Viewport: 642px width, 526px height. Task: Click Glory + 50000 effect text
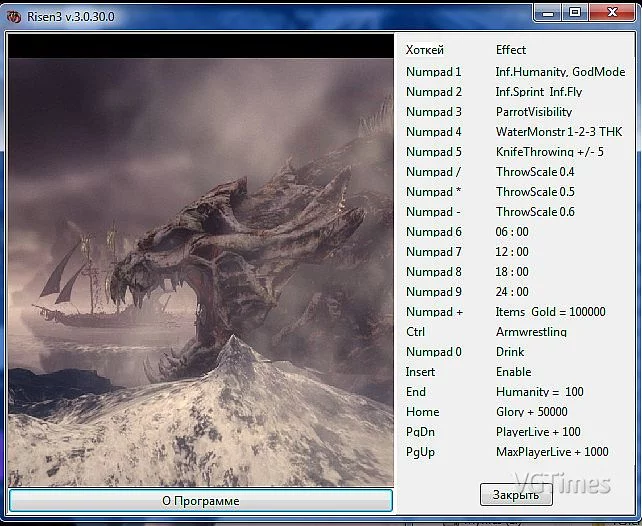point(531,412)
